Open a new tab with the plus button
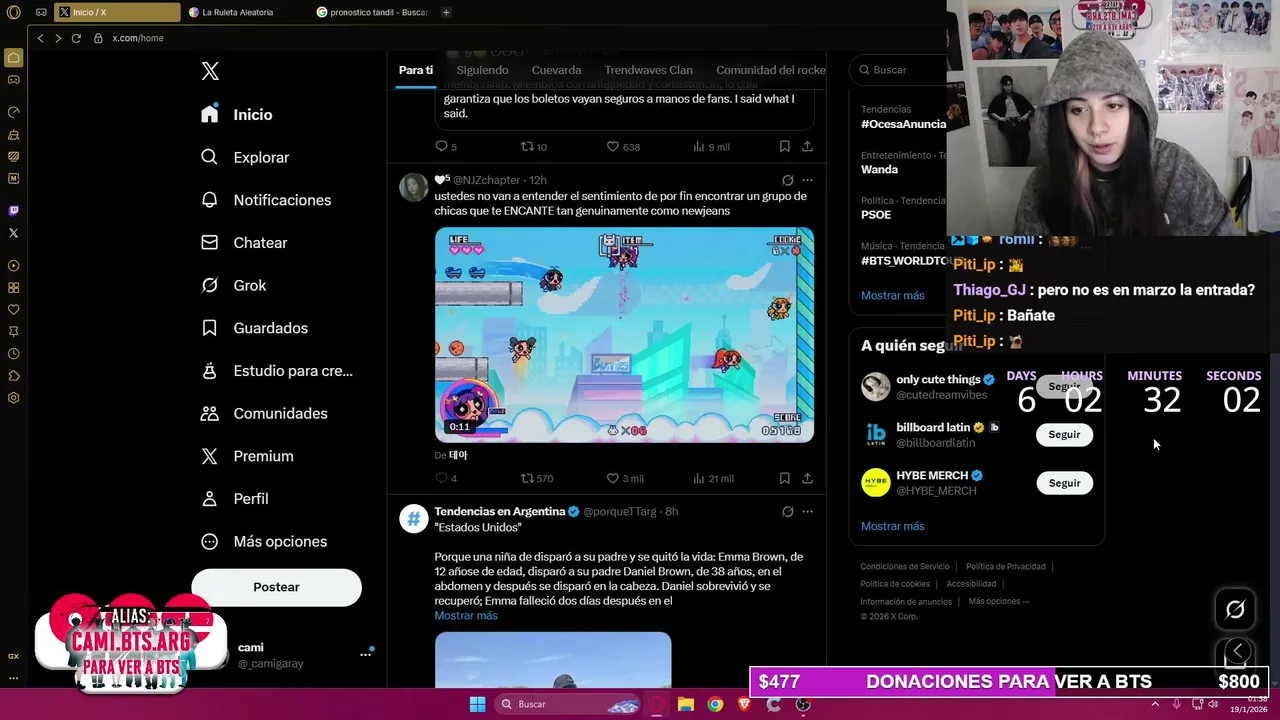Screen dimensions: 1280x720 point(446,12)
